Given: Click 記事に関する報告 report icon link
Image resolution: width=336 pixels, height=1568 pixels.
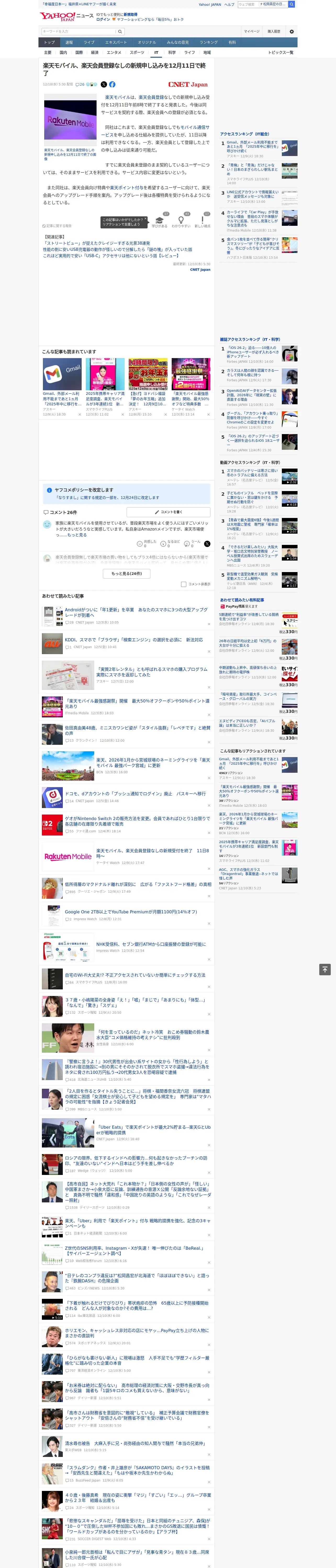Looking at the screenshot, I should click(x=57, y=226).
